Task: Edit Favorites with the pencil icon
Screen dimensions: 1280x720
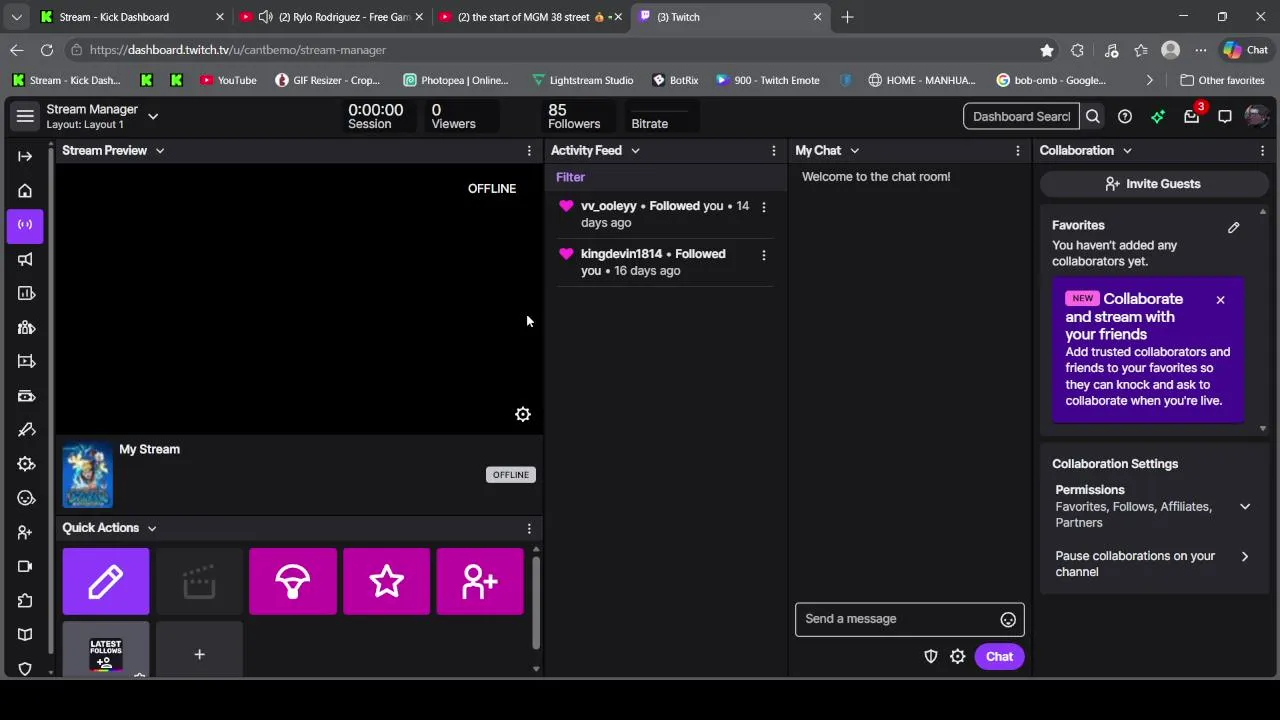Action: tap(1234, 228)
